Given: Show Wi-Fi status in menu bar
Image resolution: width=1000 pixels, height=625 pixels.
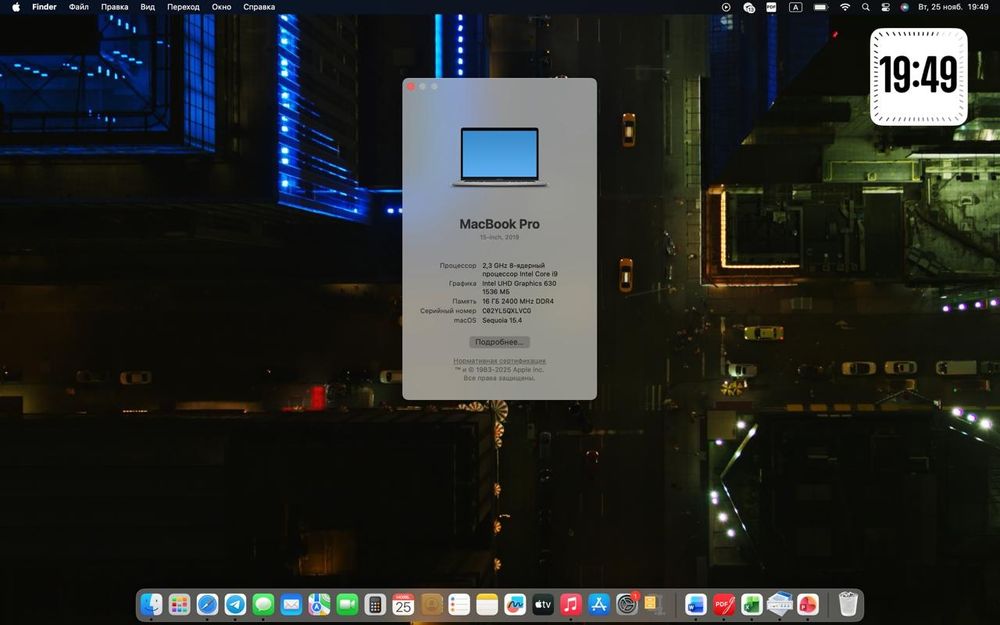Looking at the screenshot, I should pyautogui.click(x=845, y=7).
